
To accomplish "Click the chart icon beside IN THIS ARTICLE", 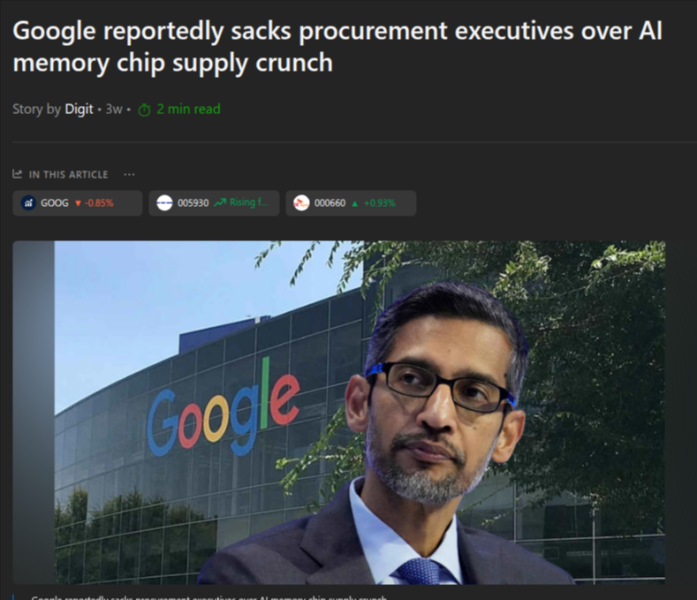I will coord(17,174).
